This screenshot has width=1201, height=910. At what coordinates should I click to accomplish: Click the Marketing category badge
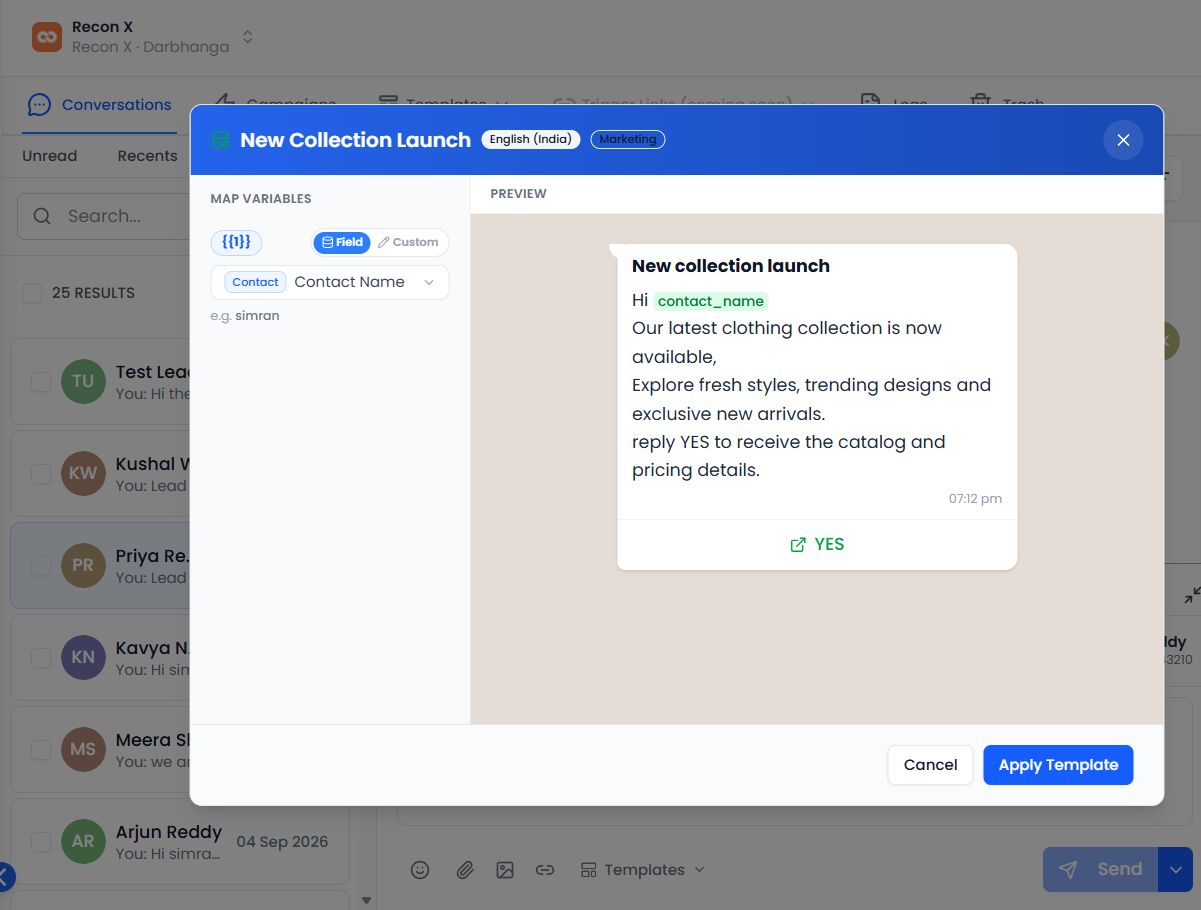(628, 139)
